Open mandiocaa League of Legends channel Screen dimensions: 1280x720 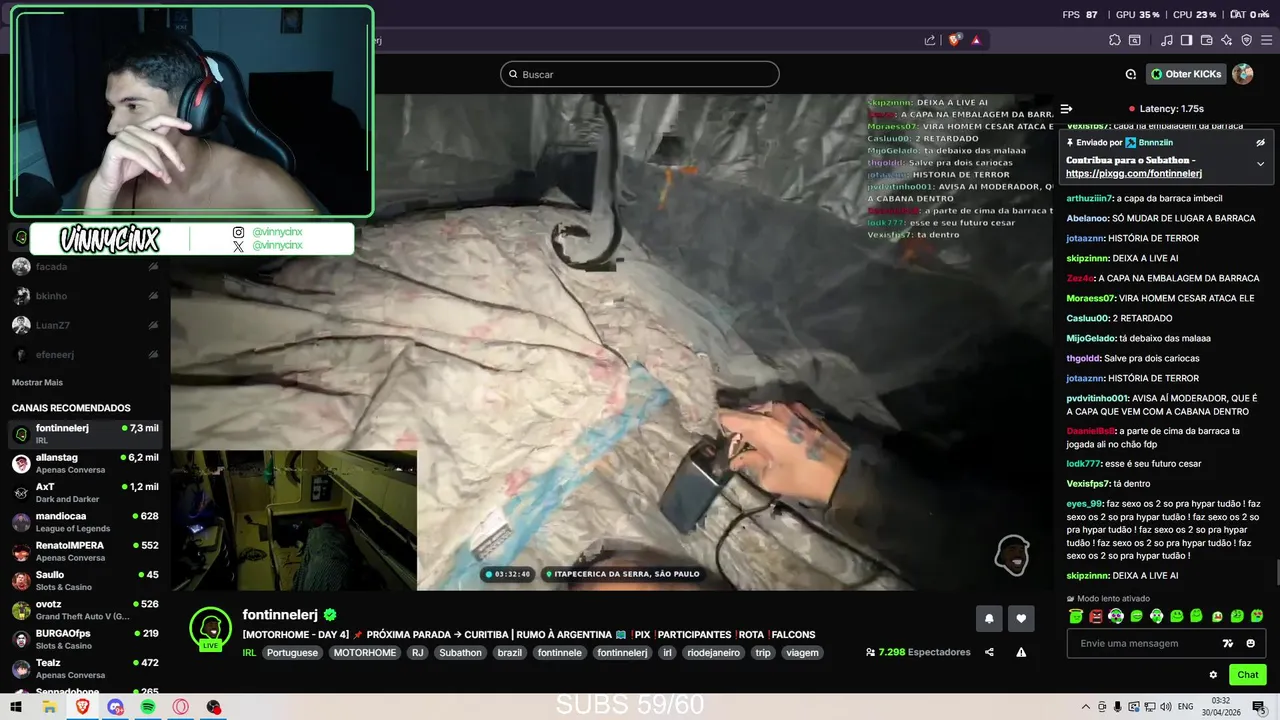(x=85, y=522)
